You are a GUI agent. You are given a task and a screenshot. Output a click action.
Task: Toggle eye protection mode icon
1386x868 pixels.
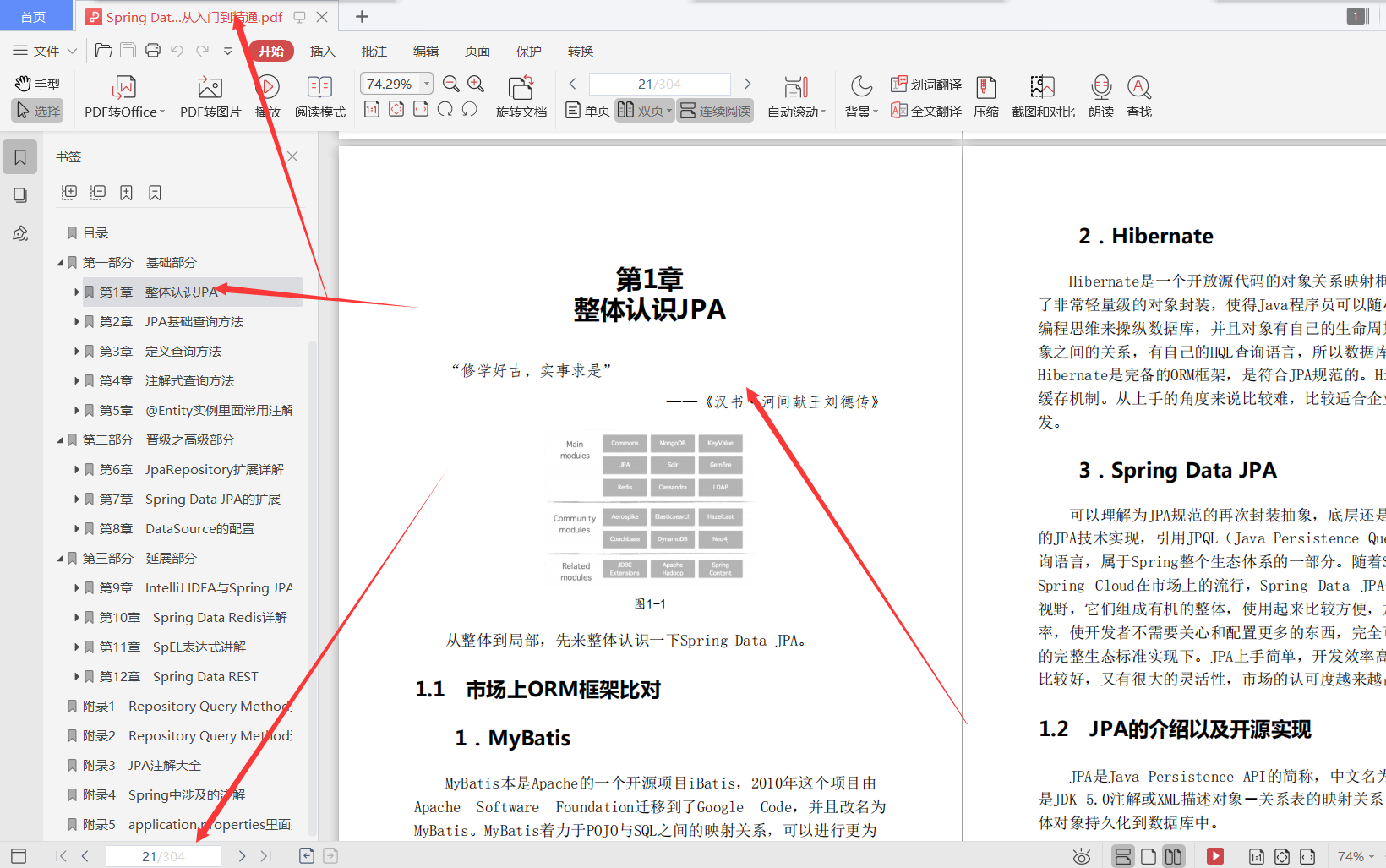point(1081,856)
